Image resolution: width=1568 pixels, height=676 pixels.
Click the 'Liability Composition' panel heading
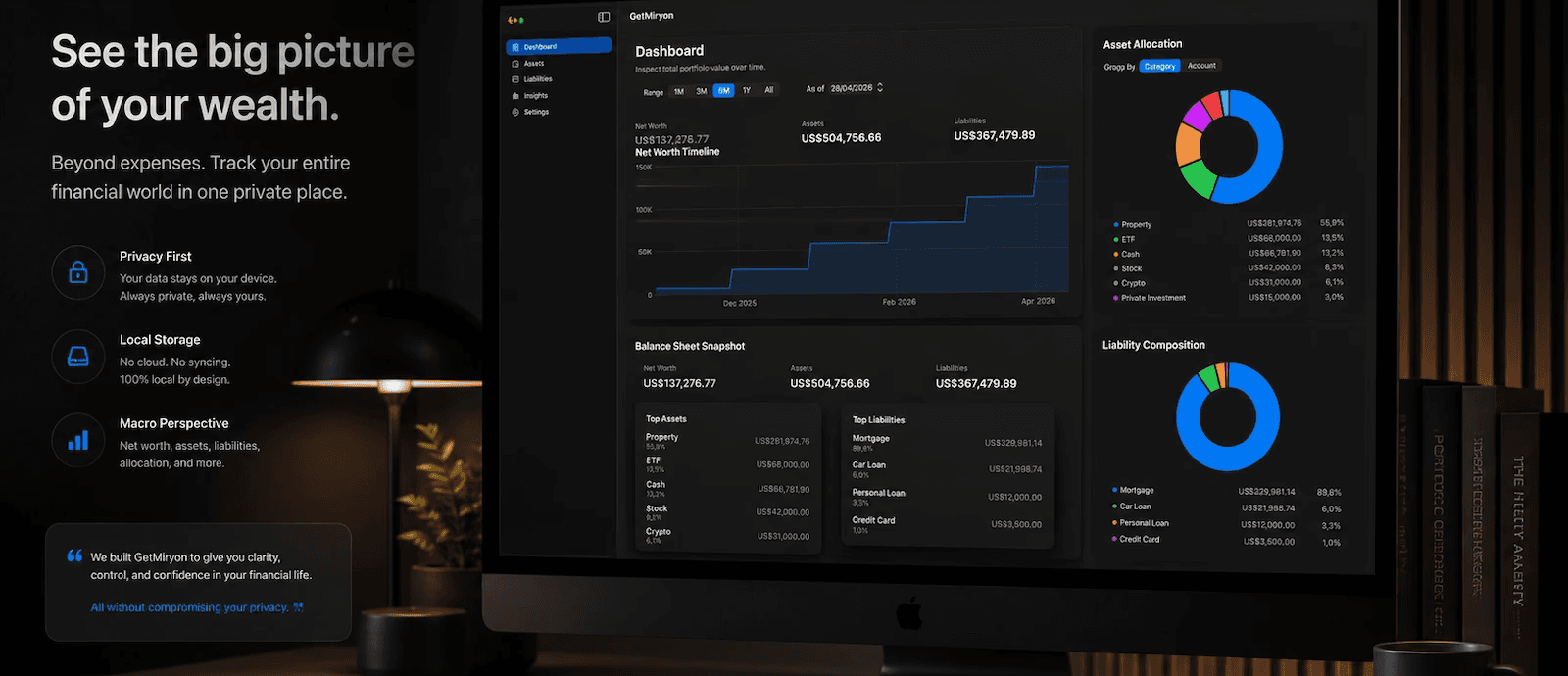pyautogui.click(x=1153, y=345)
